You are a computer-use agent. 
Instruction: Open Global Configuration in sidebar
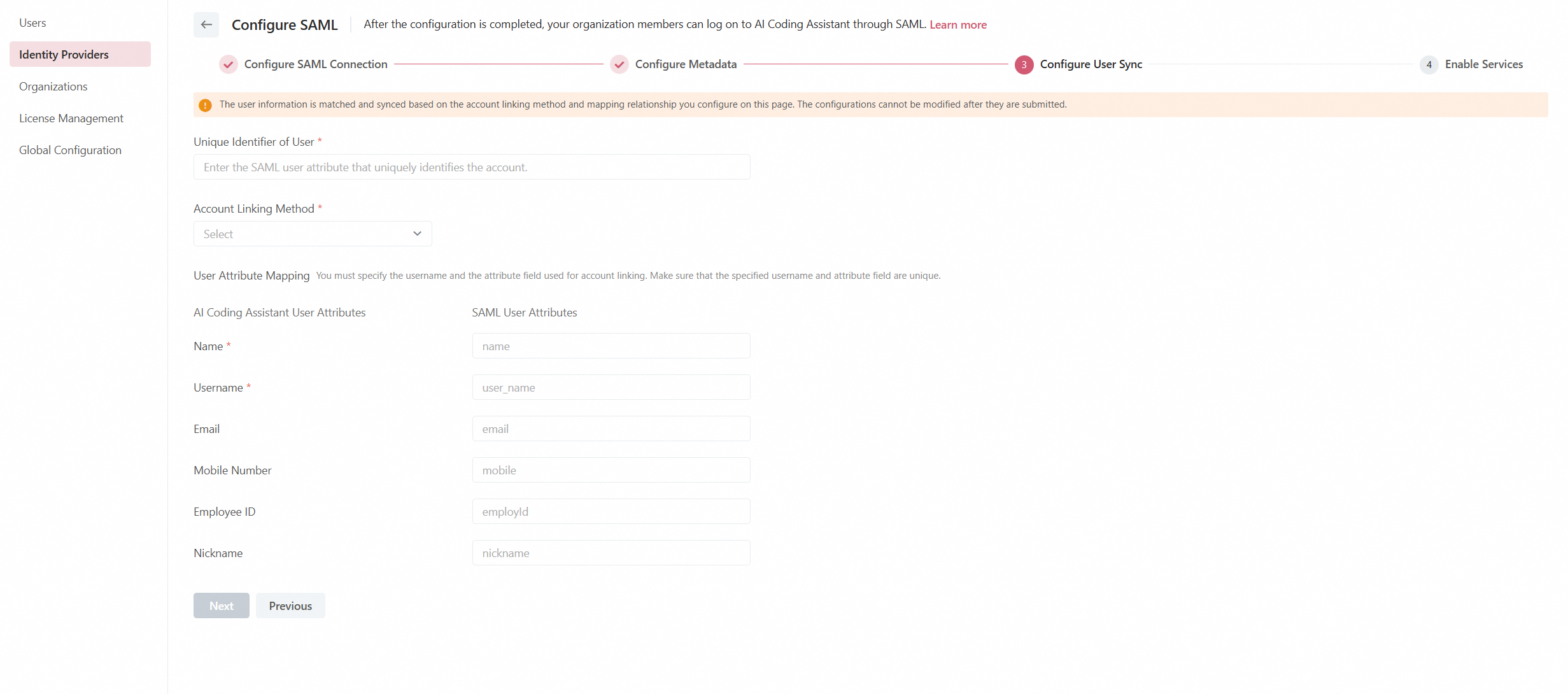click(70, 150)
